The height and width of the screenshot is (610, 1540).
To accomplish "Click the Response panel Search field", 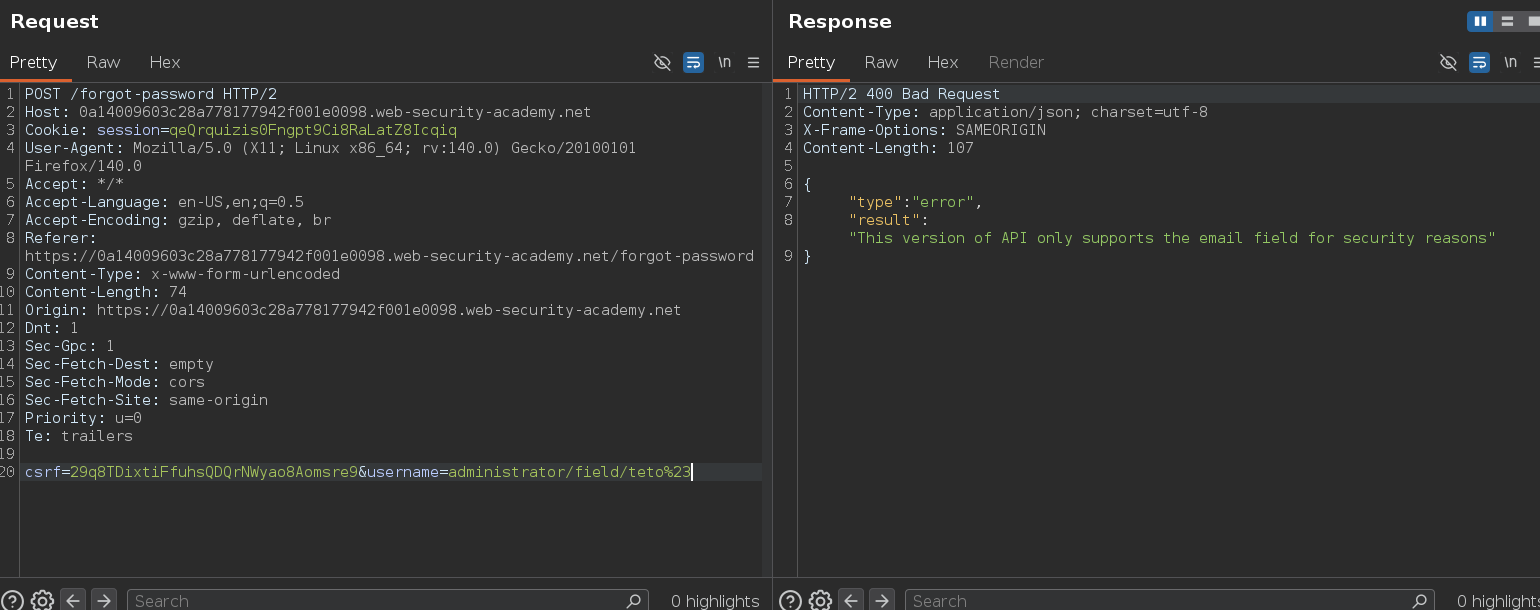I will [1170, 600].
